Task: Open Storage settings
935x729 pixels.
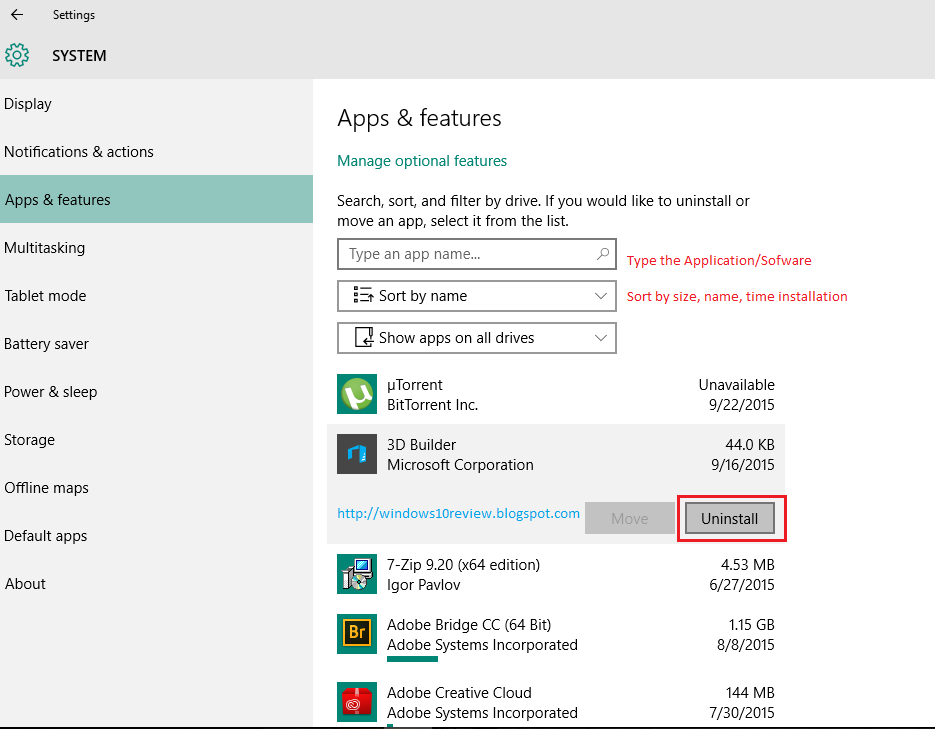Action: pos(156,439)
